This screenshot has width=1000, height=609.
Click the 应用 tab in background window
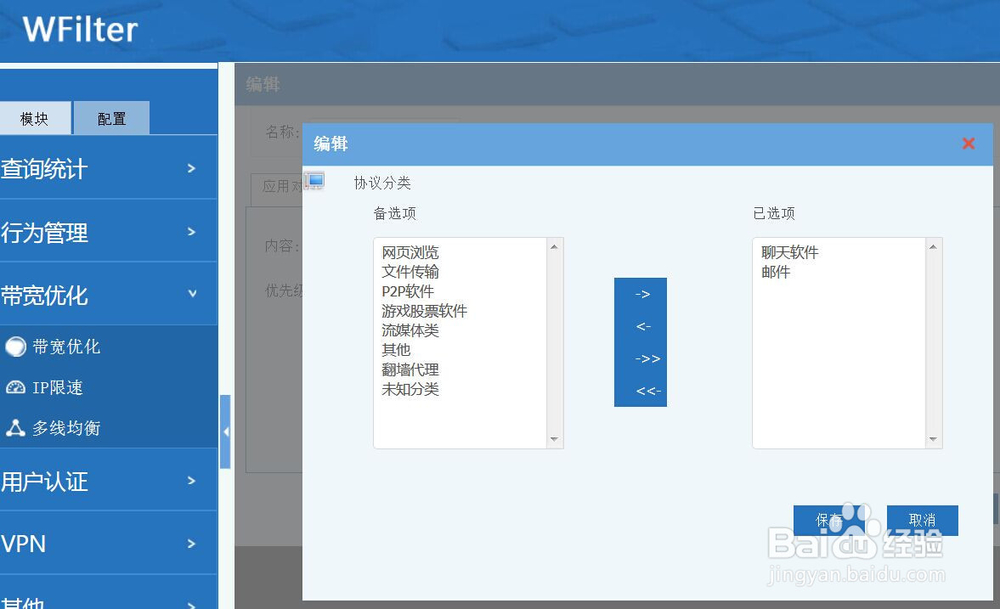tap(277, 187)
